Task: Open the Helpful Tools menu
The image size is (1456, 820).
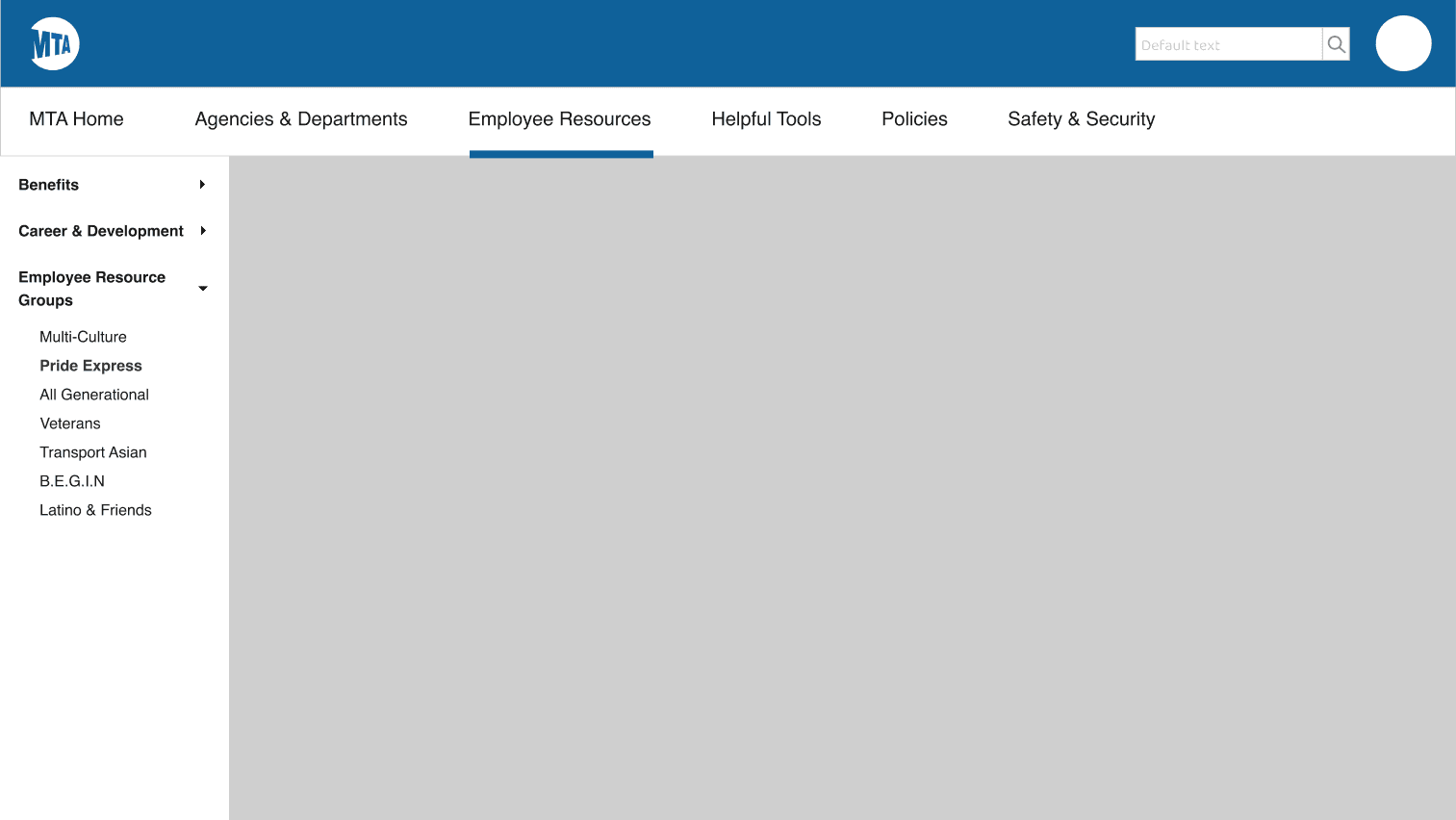Action: pos(766,118)
